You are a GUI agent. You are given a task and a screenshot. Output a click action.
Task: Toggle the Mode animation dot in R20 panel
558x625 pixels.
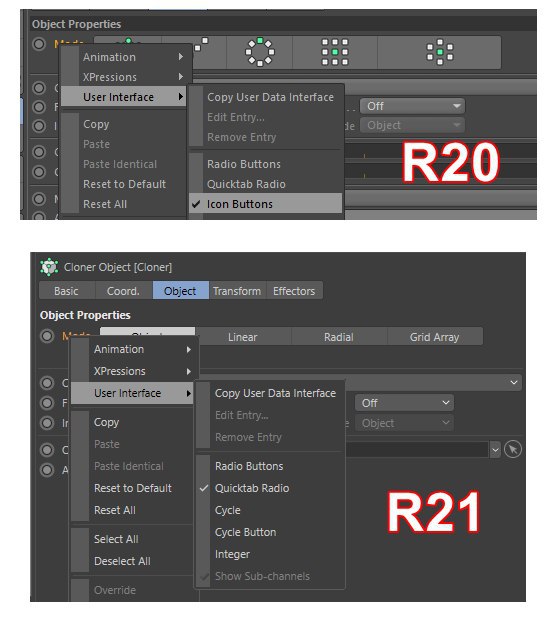pyautogui.click(x=39, y=44)
